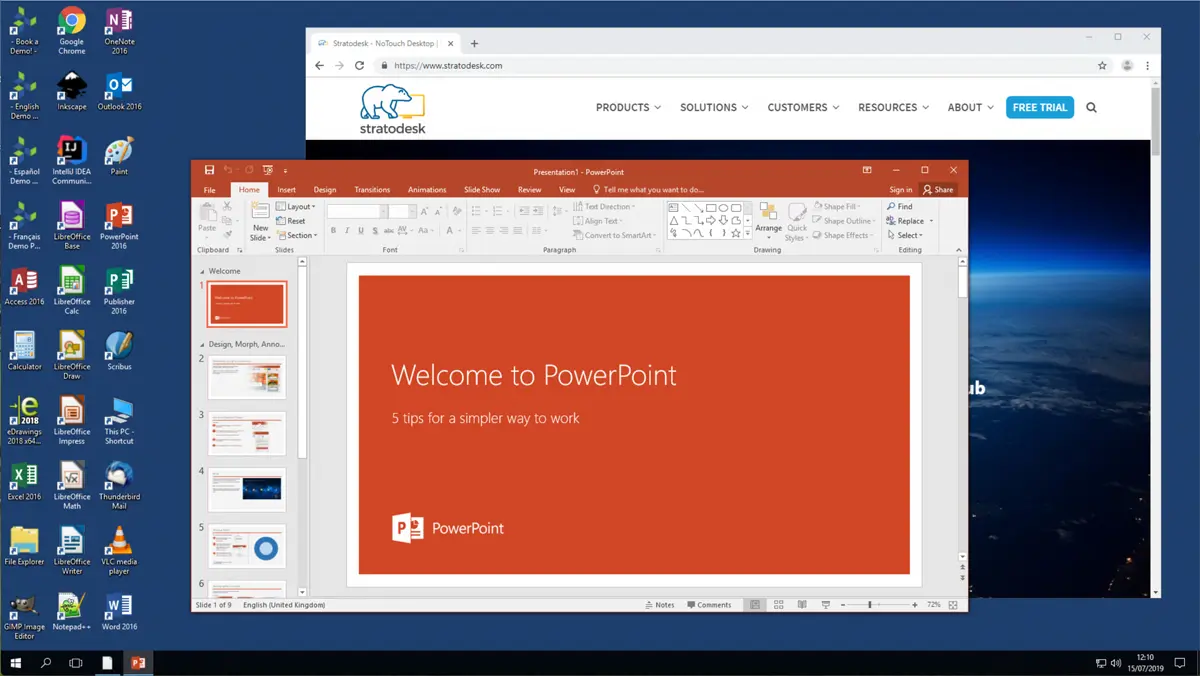The width and height of the screenshot is (1200, 676).
Task: Reset the slide layout with Reset
Action: point(291,221)
